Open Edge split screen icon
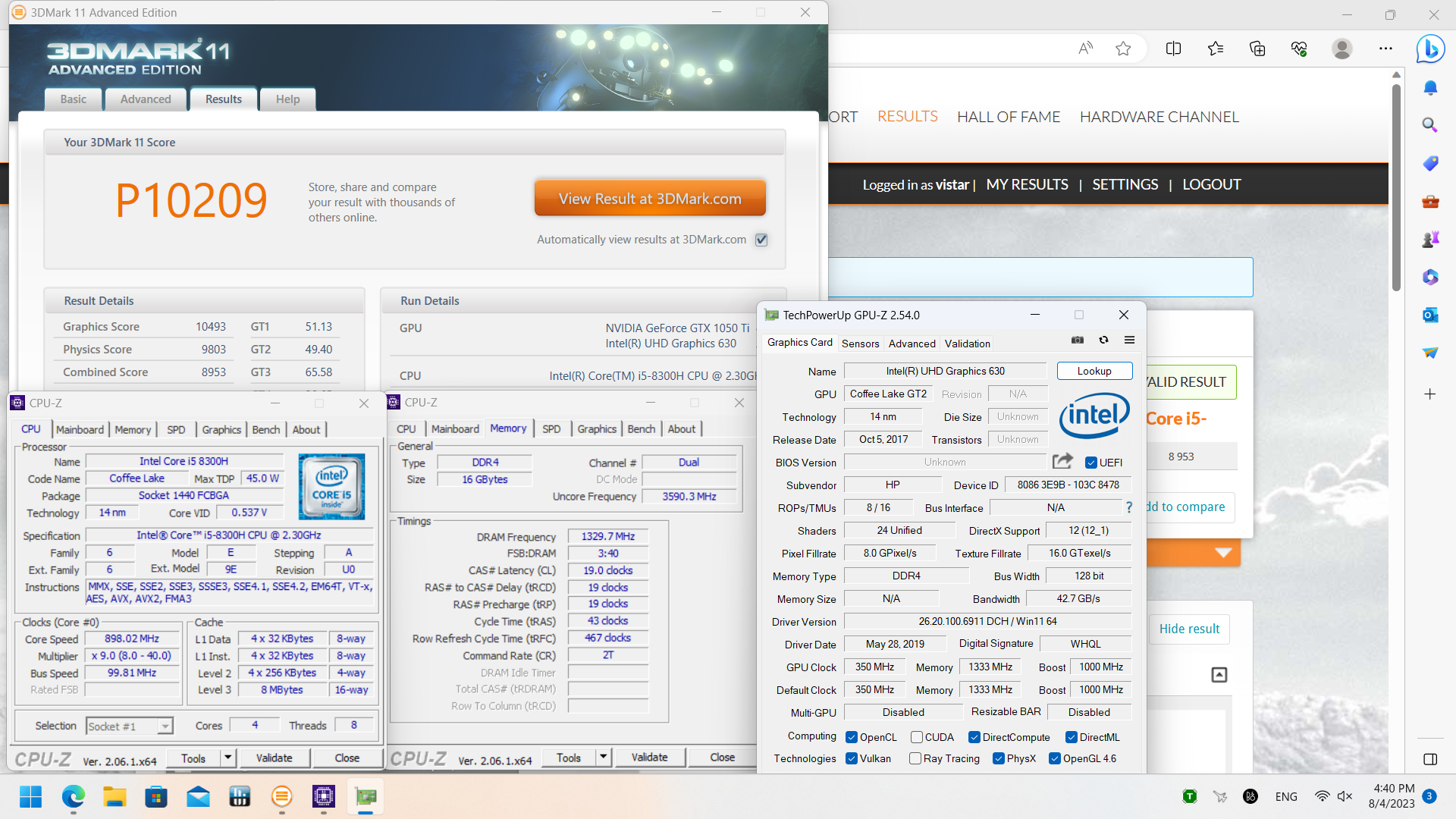 pyautogui.click(x=1173, y=49)
